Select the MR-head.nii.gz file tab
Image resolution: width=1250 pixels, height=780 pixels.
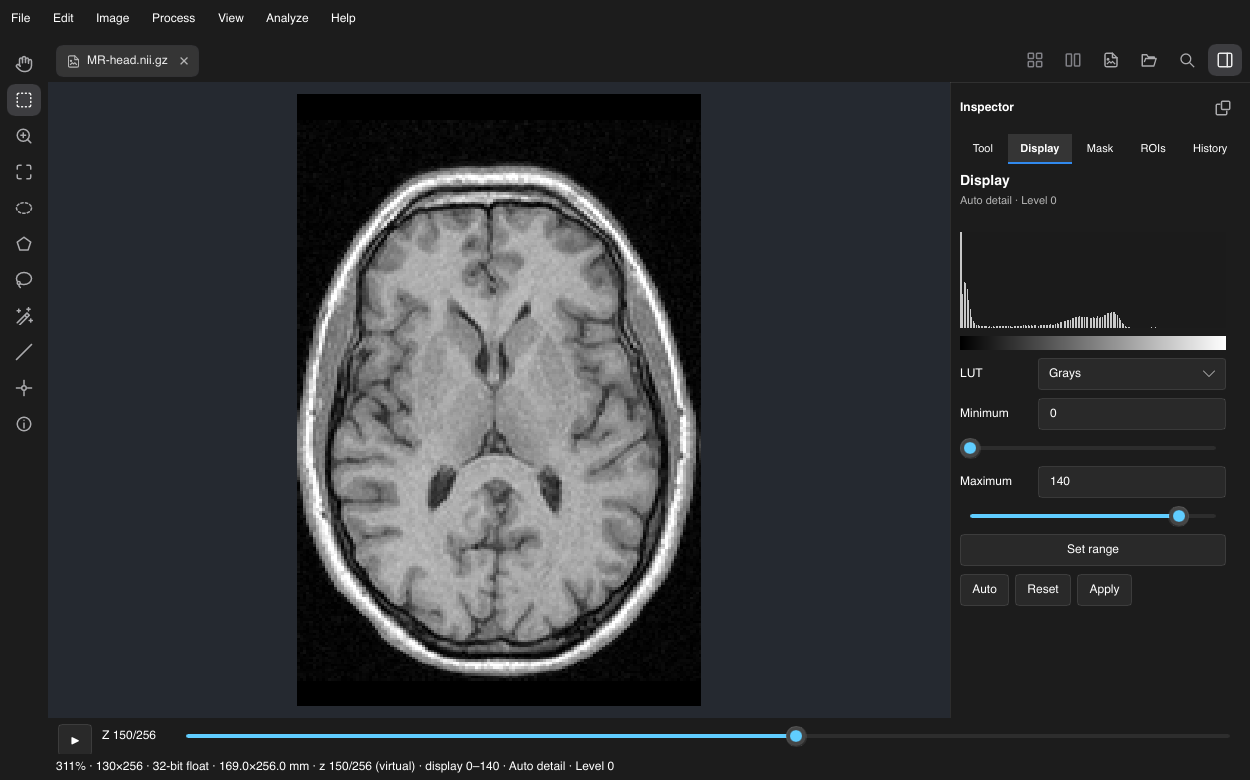[127, 61]
